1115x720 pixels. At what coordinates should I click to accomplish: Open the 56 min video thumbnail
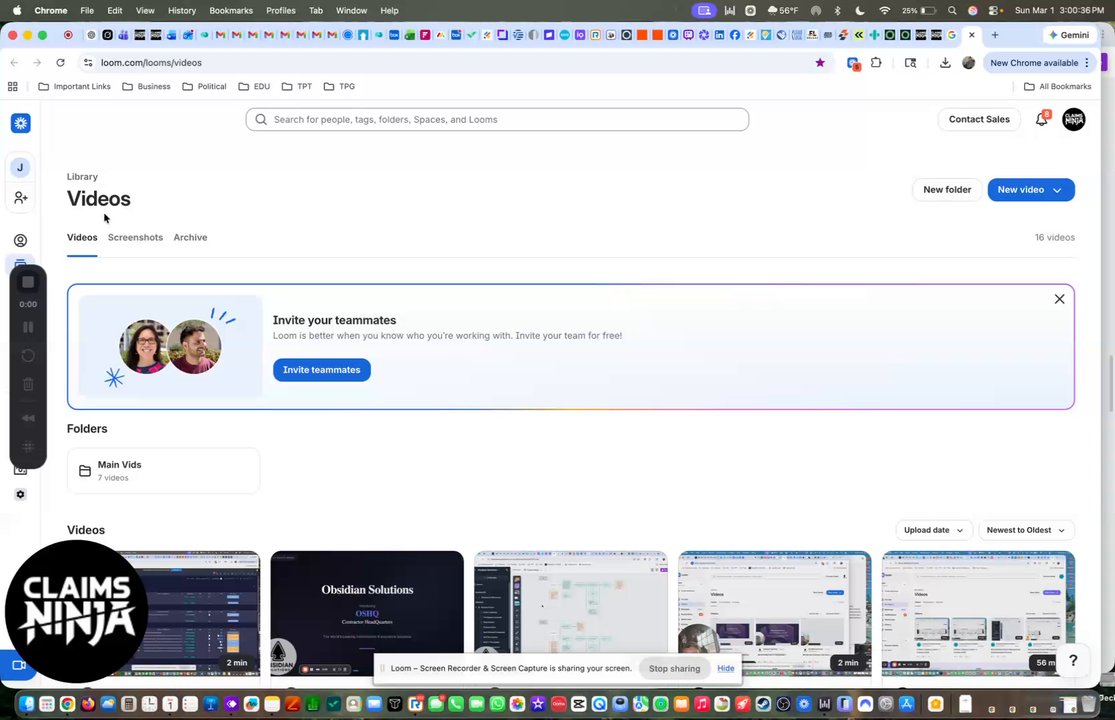(978, 613)
